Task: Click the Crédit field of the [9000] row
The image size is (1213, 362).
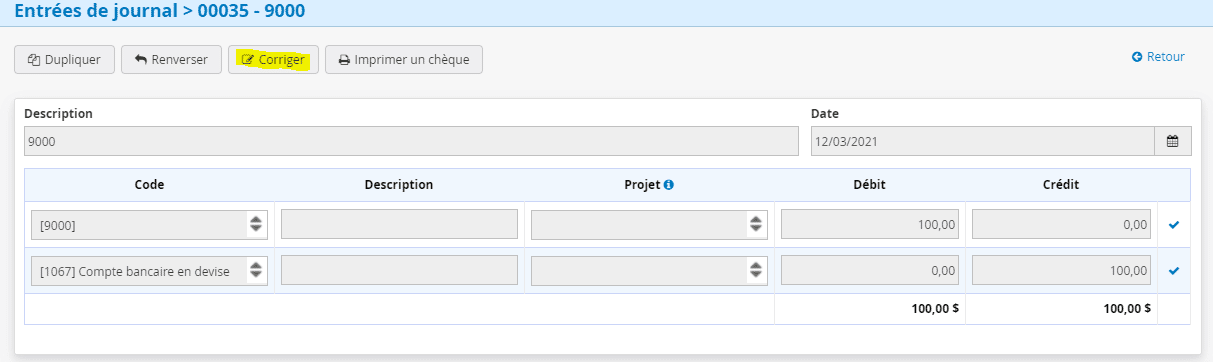Action: [x=1062, y=225]
